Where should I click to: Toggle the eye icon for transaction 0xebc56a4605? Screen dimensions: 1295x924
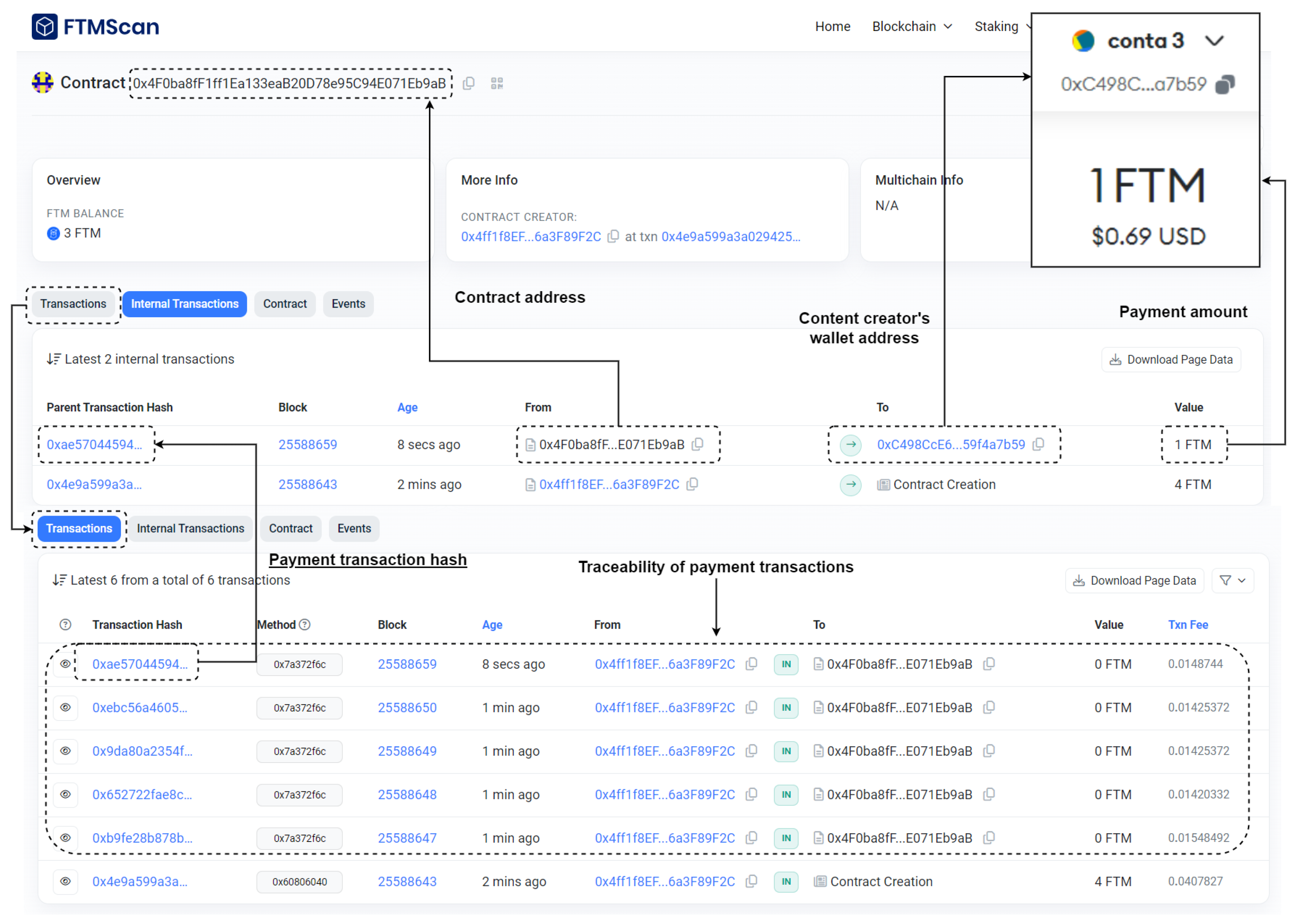pos(65,707)
